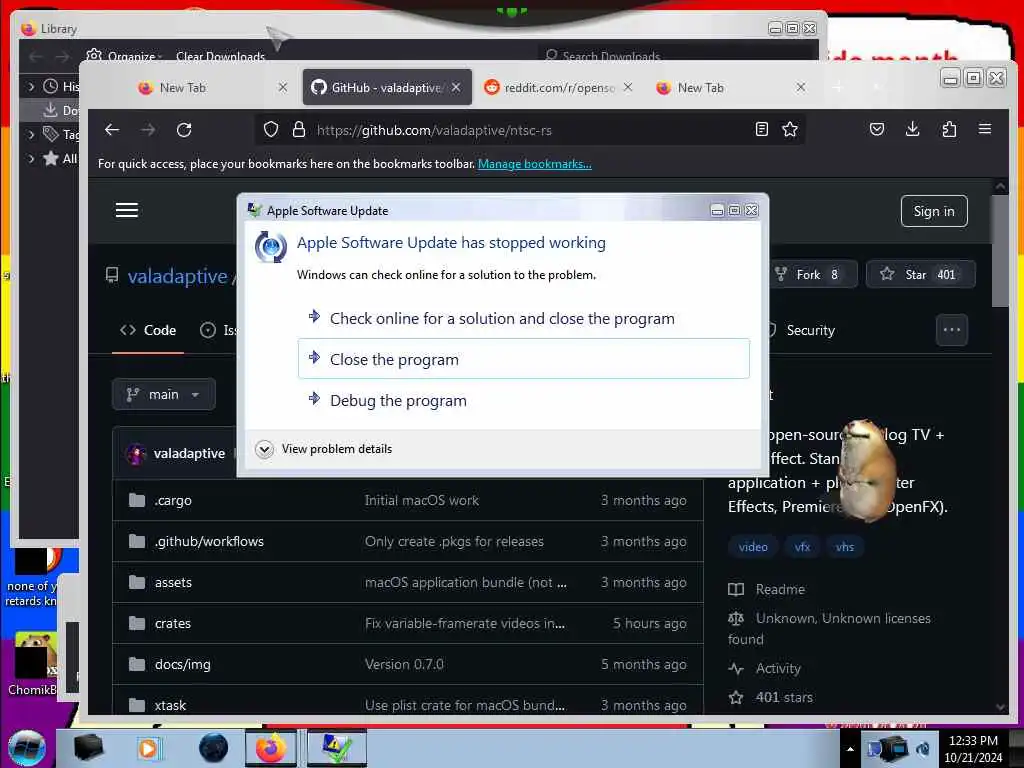This screenshot has width=1024, height=768.
Task: Open the valadaptive owner link in the repository title
Action: tap(177, 276)
